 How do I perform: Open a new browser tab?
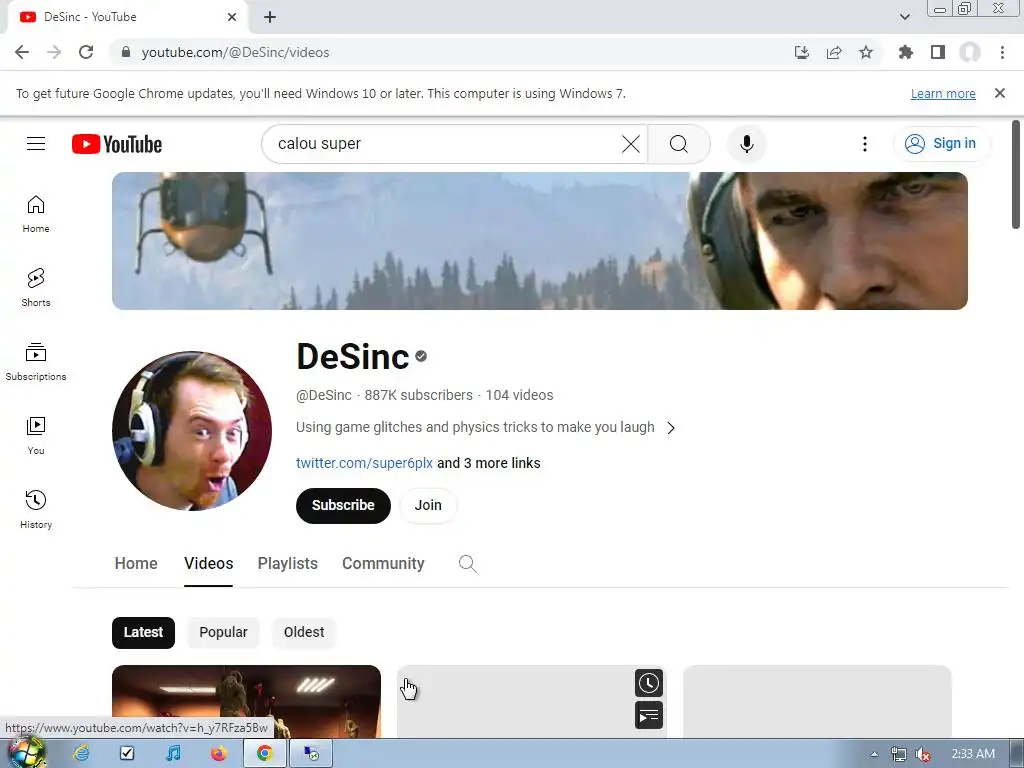coord(270,17)
